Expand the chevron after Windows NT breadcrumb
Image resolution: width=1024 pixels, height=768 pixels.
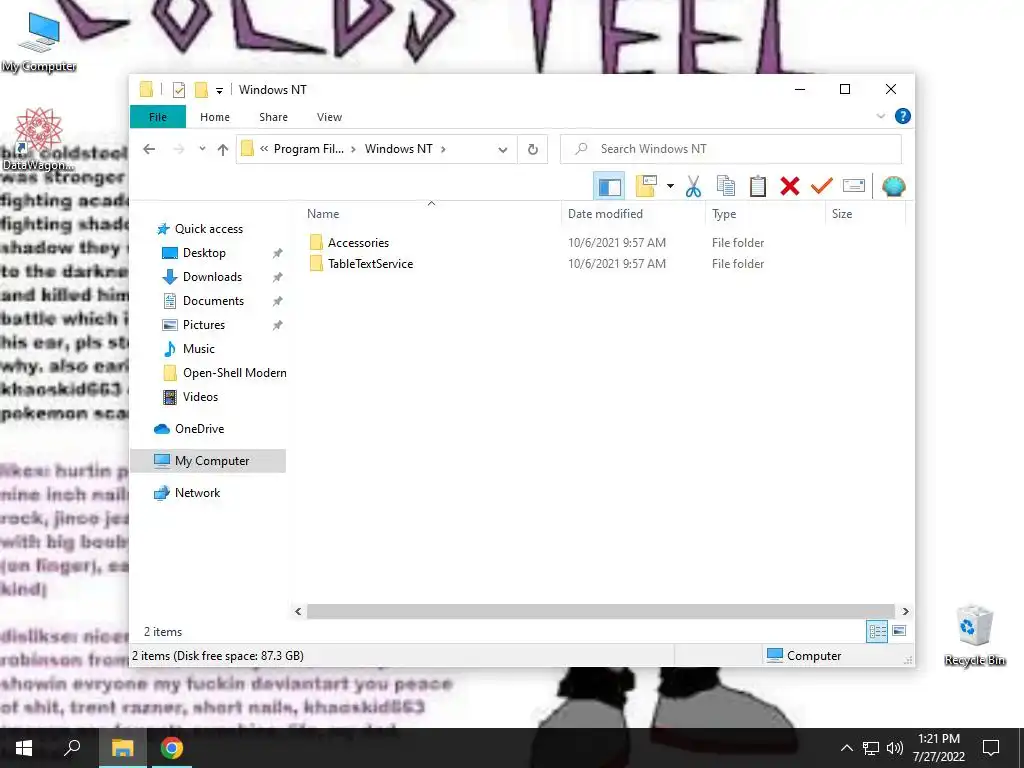coord(443,149)
